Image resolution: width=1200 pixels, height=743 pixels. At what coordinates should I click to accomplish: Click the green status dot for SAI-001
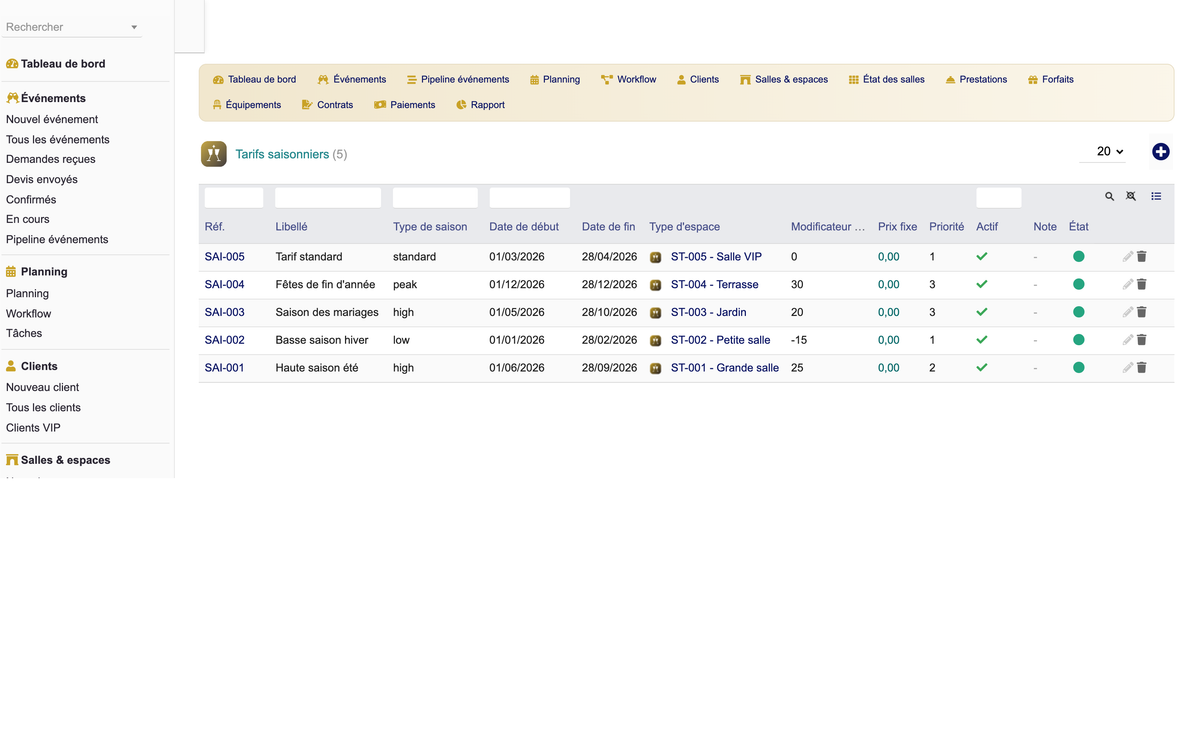pos(1078,368)
